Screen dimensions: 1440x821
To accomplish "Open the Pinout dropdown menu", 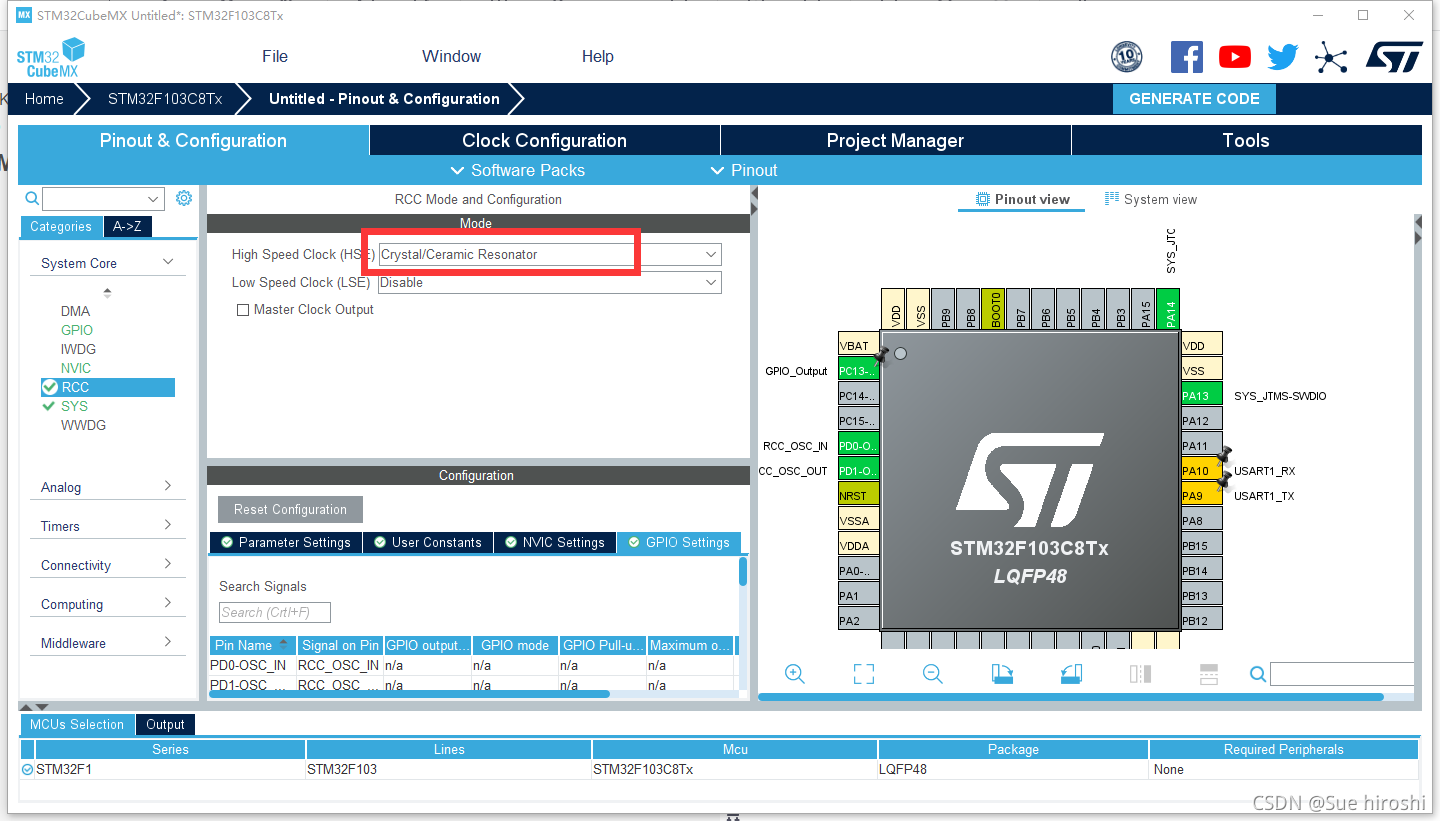I will 743,170.
